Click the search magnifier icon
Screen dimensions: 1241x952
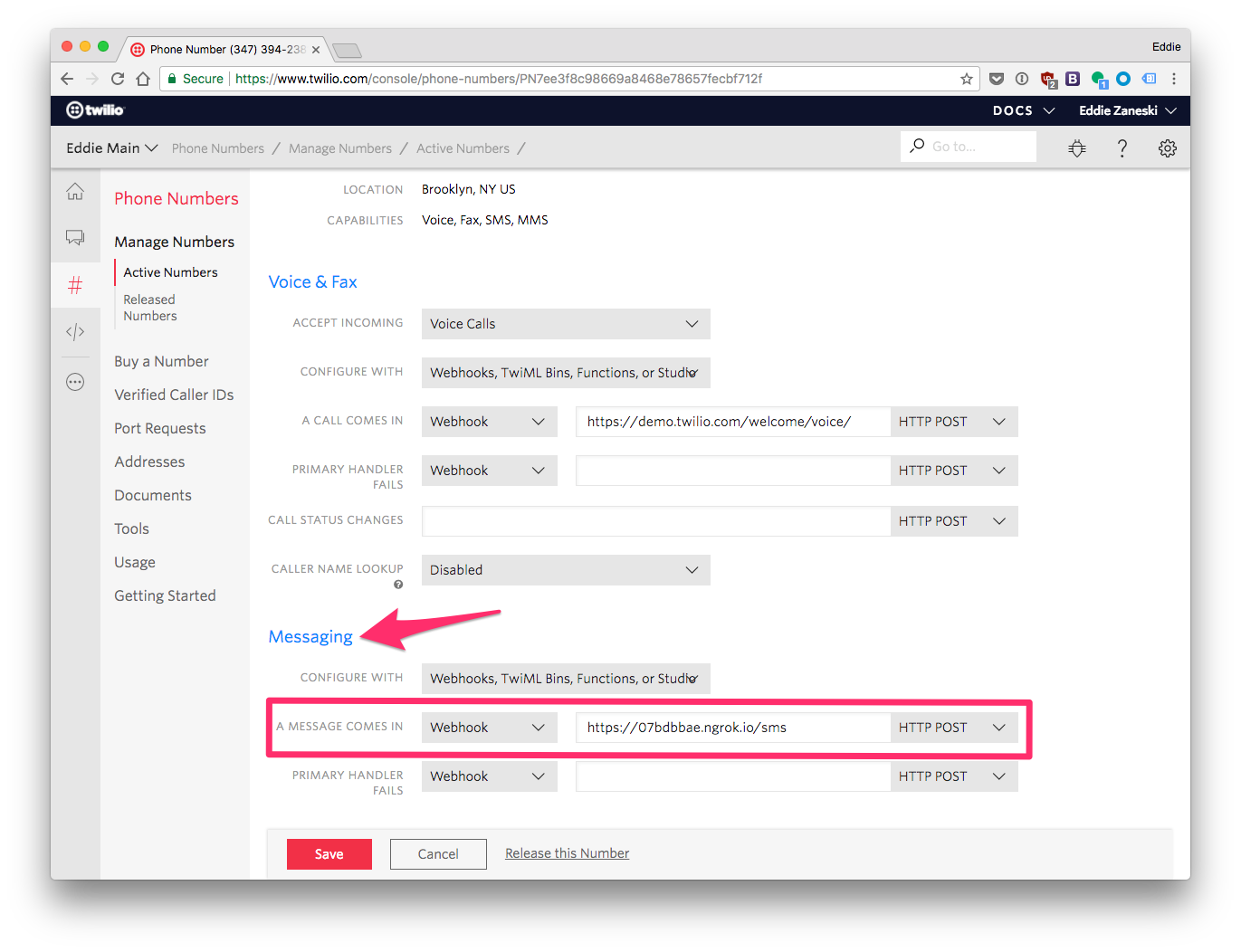[917, 146]
